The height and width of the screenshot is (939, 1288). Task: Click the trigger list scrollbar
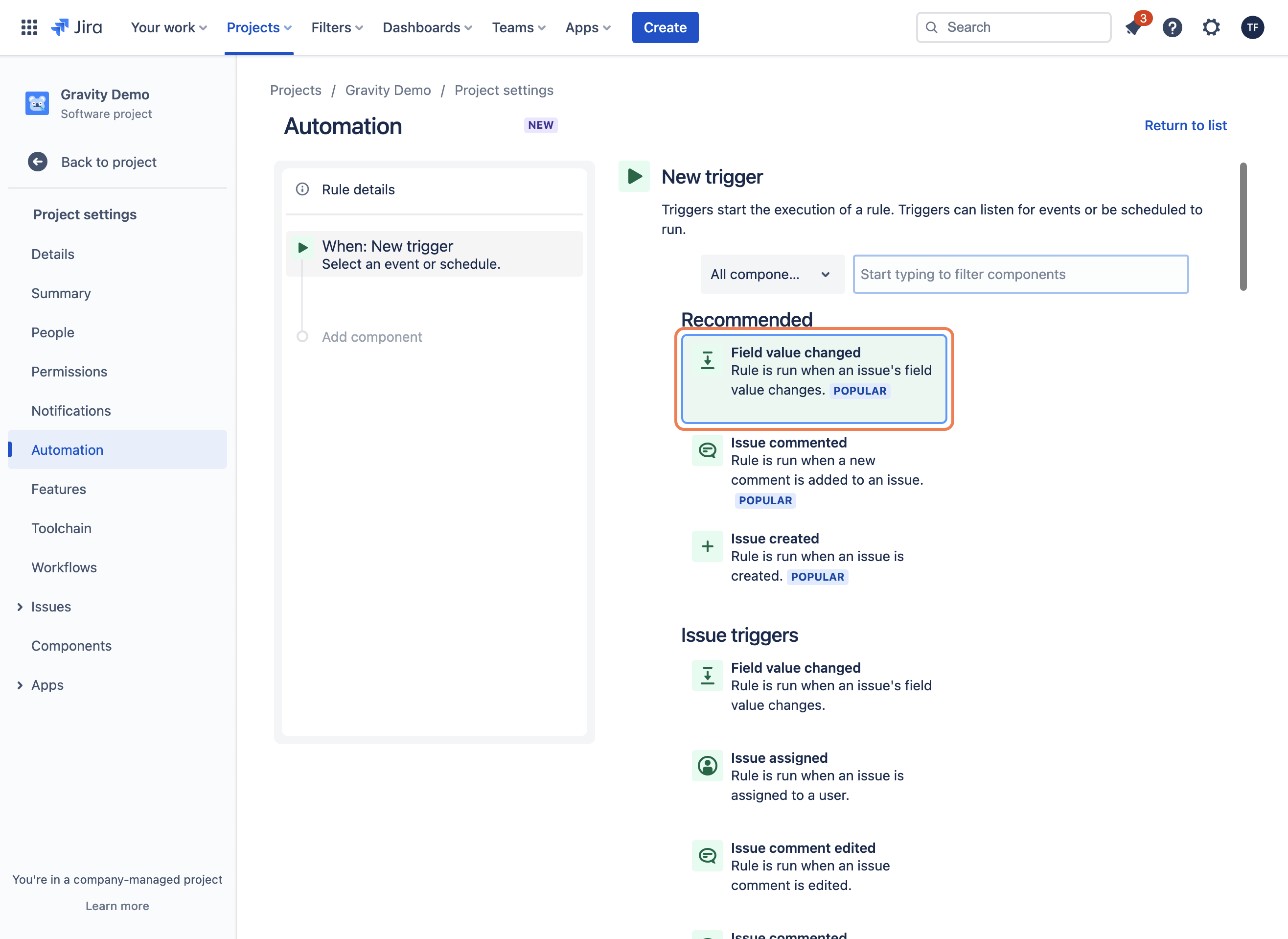tap(1243, 227)
